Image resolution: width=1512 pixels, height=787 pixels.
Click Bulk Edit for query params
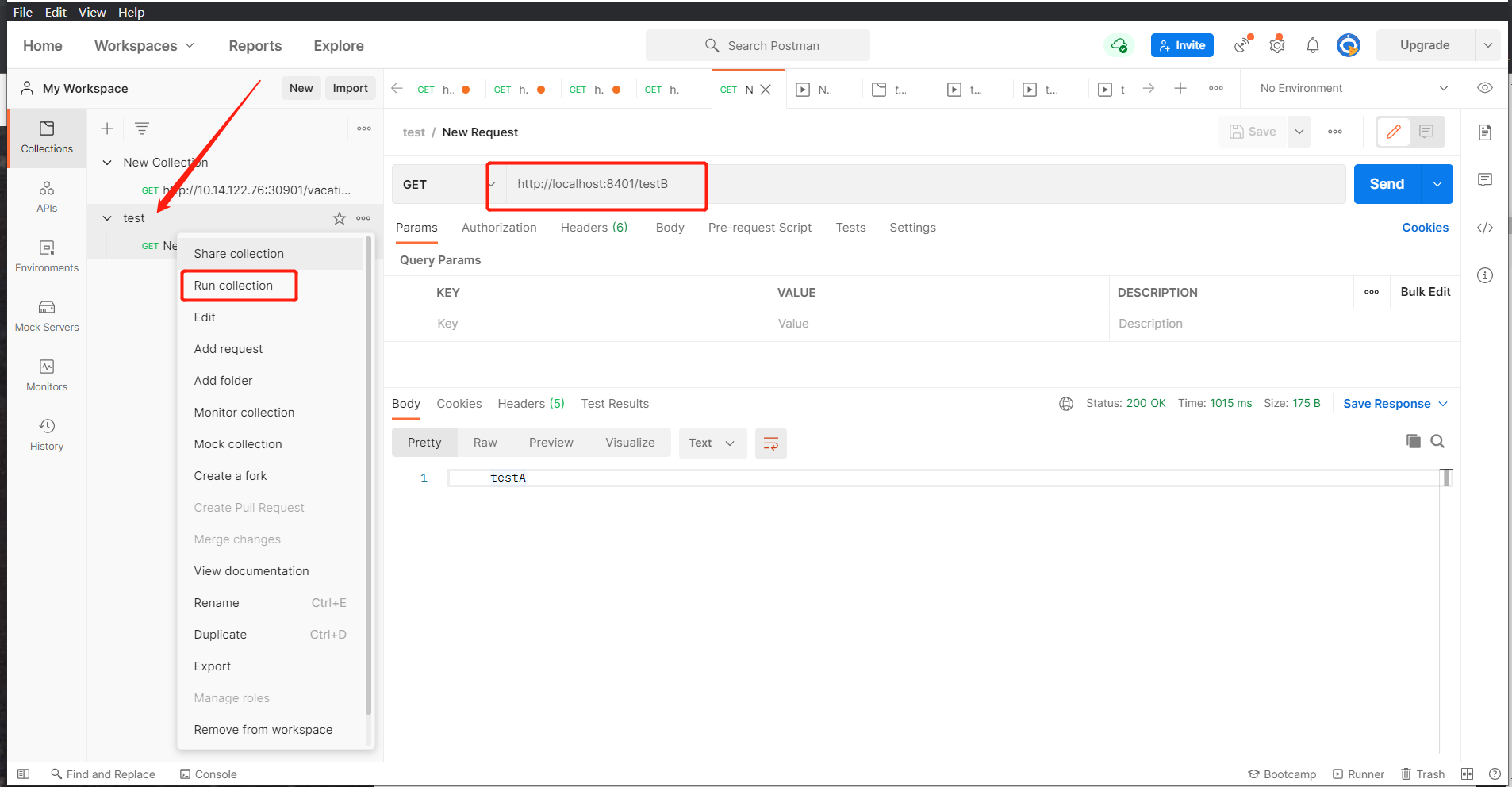tap(1425, 292)
